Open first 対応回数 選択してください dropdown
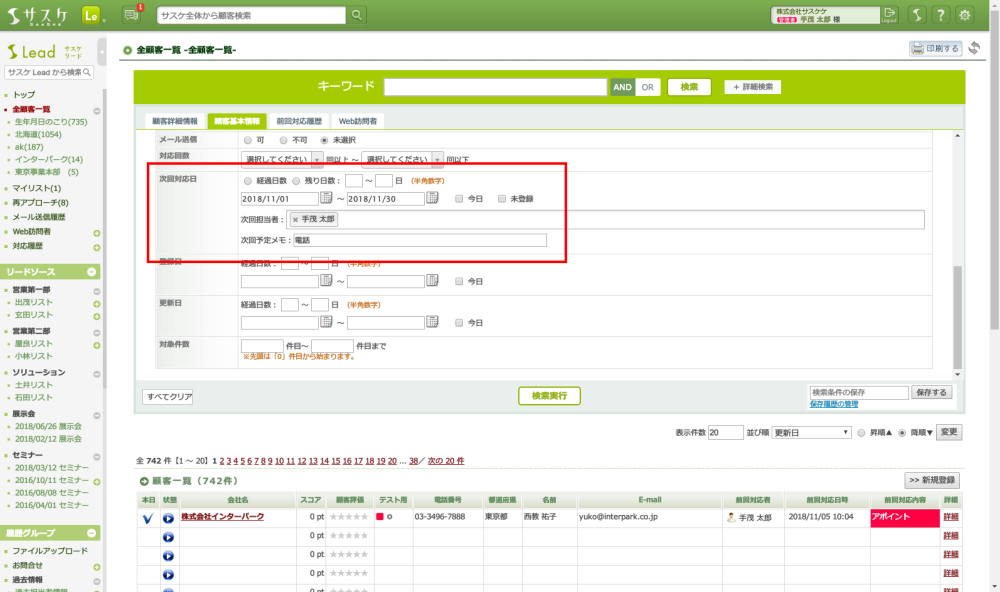 pos(282,159)
